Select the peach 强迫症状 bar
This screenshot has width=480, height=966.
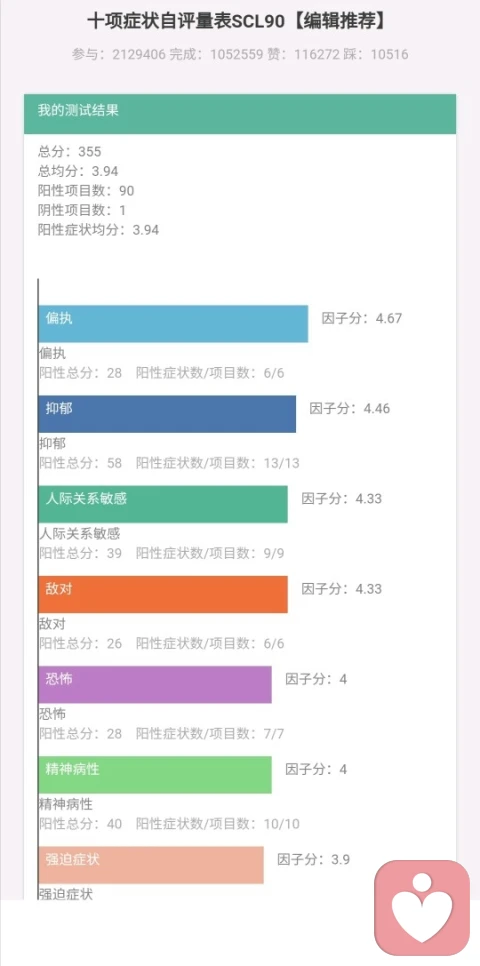[151, 865]
